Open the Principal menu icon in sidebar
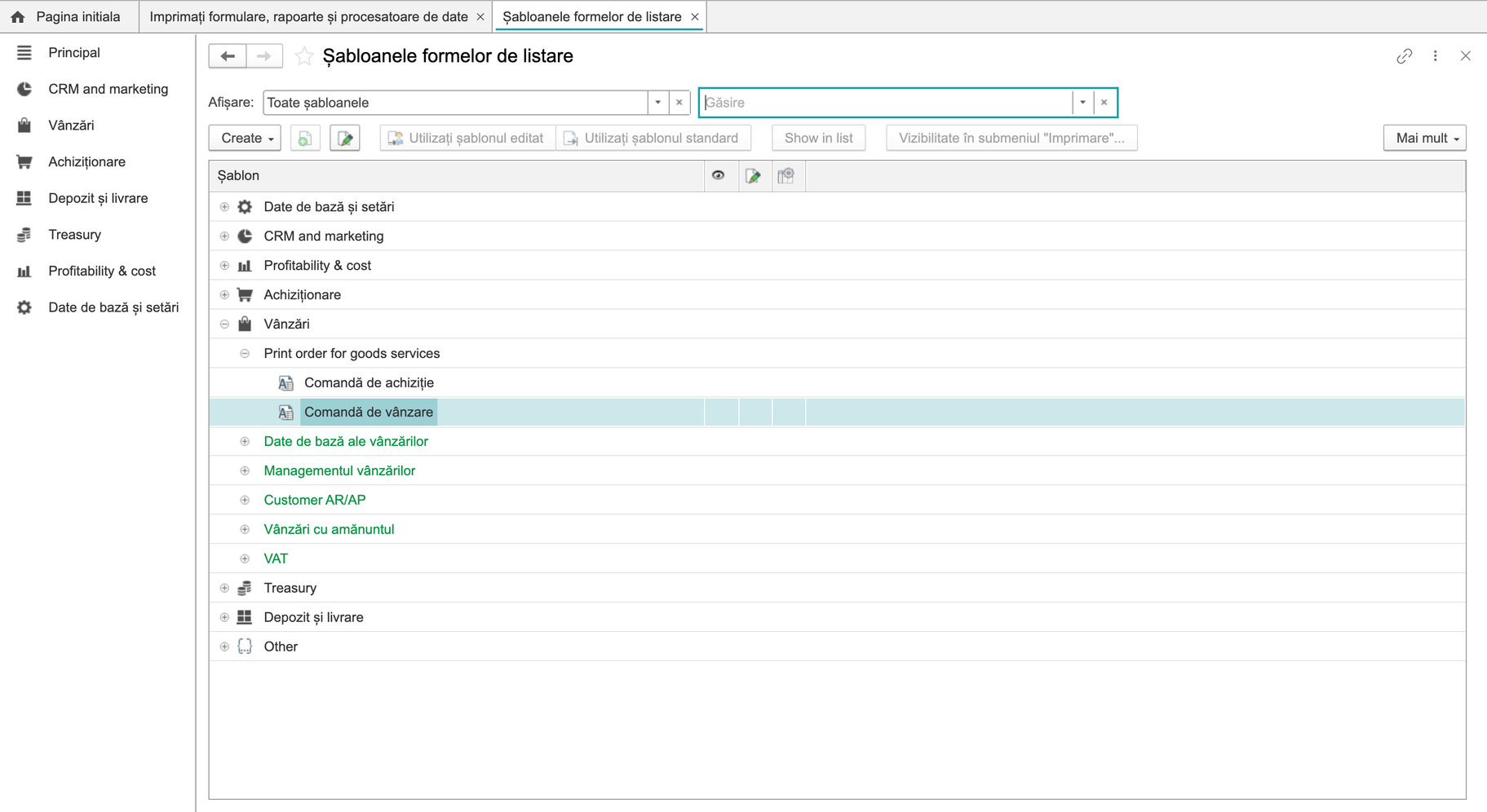 click(24, 52)
